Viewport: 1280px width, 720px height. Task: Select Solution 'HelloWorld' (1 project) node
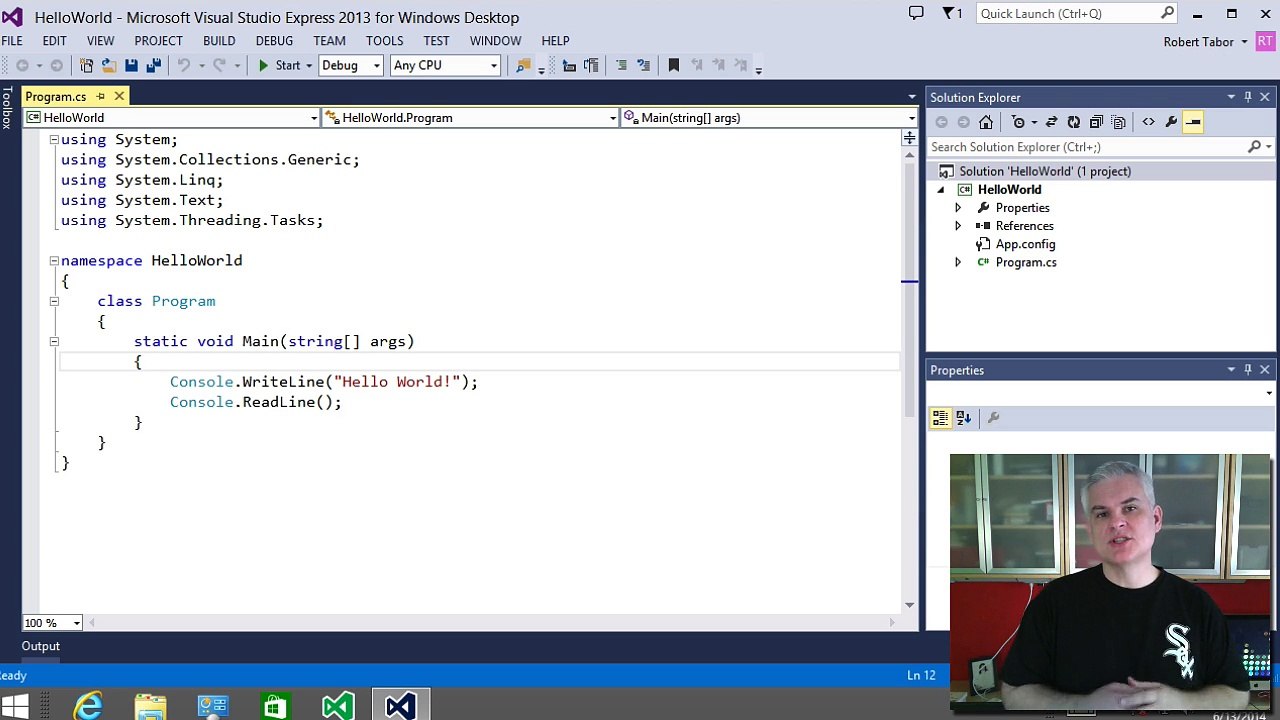(x=1045, y=171)
